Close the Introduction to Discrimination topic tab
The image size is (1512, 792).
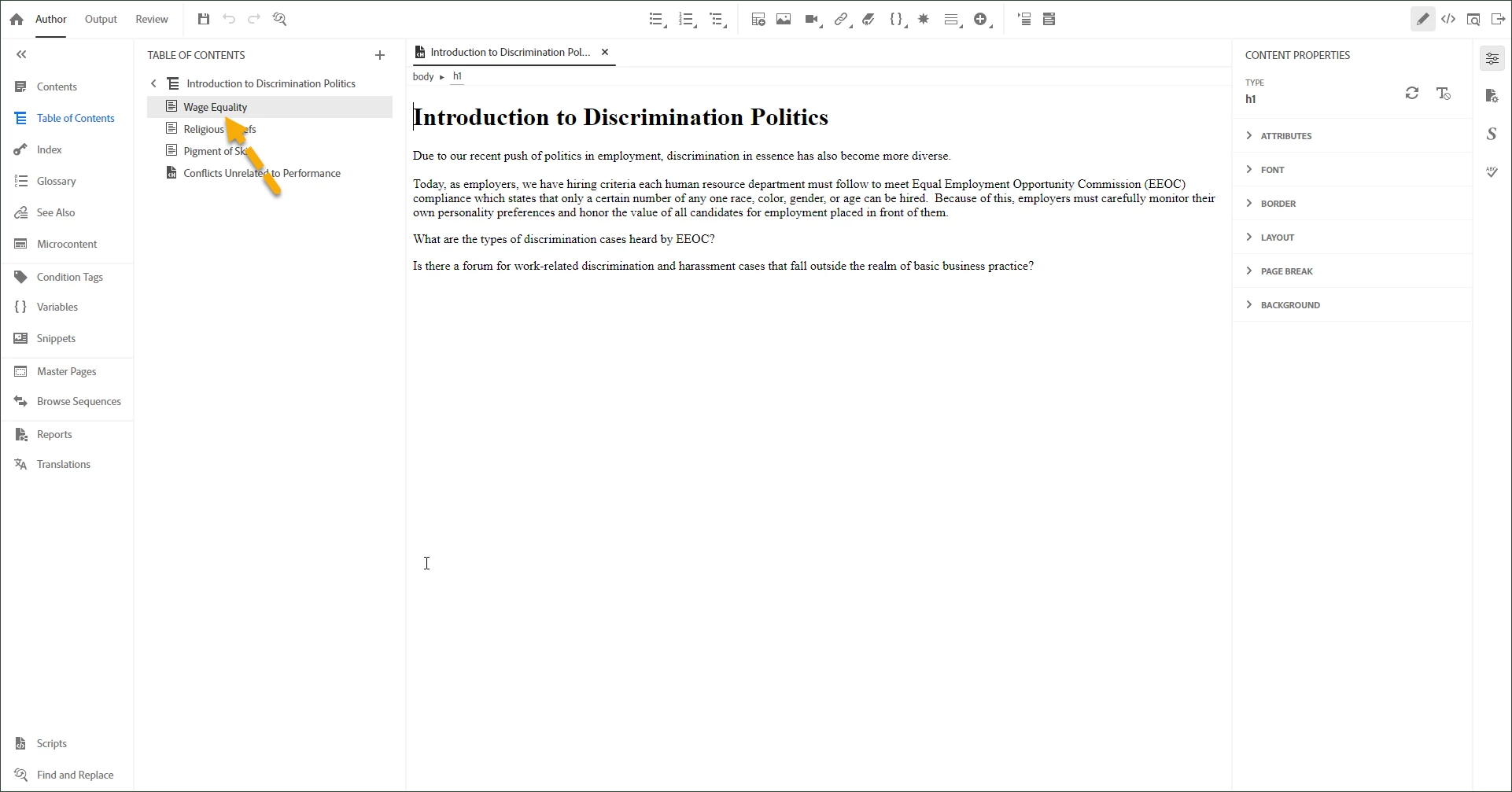[605, 52]
